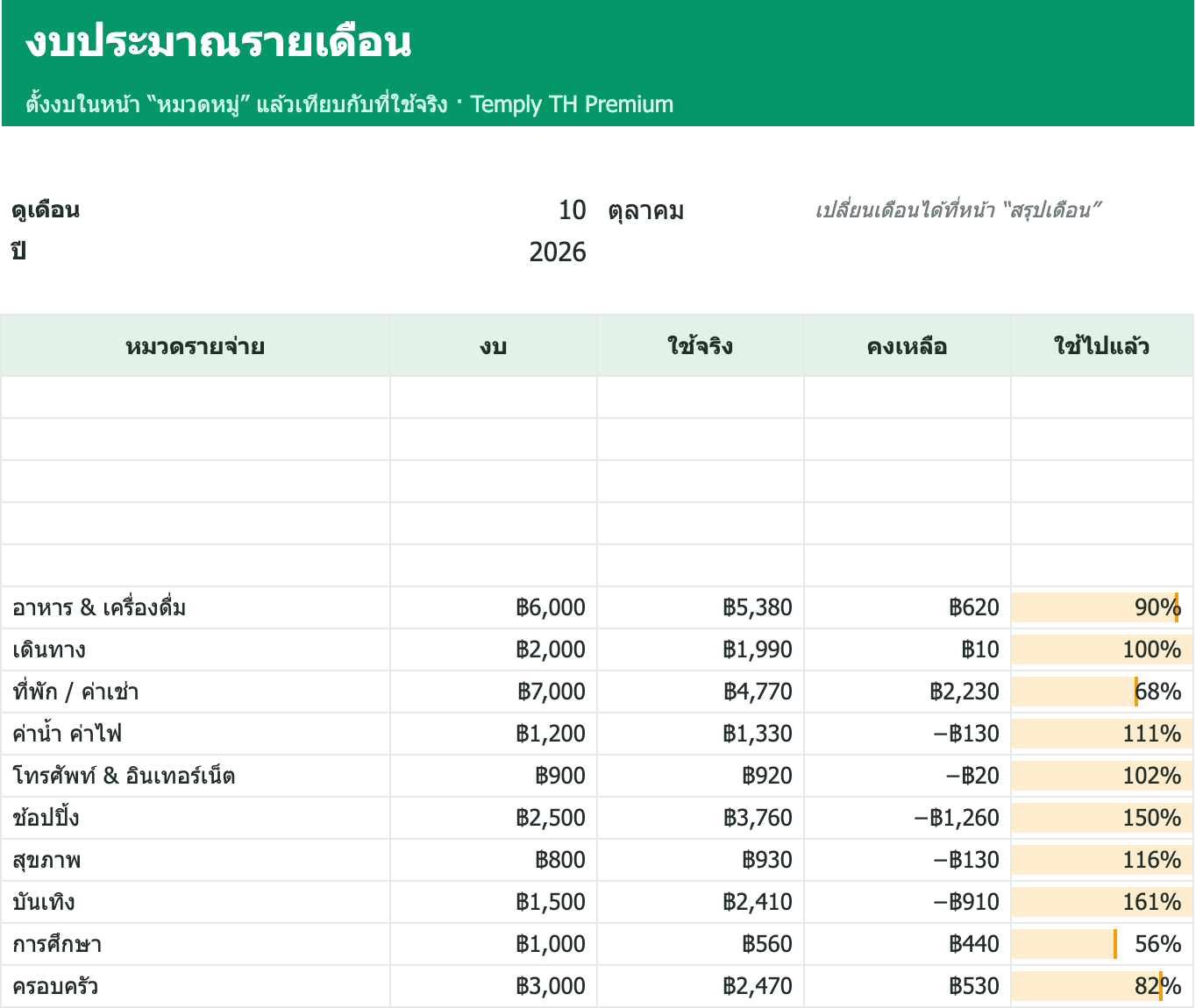The image size is (1196, 1008).
Task: Click the title งบประมาณรายเดือน
Action: tap(218, 42)
